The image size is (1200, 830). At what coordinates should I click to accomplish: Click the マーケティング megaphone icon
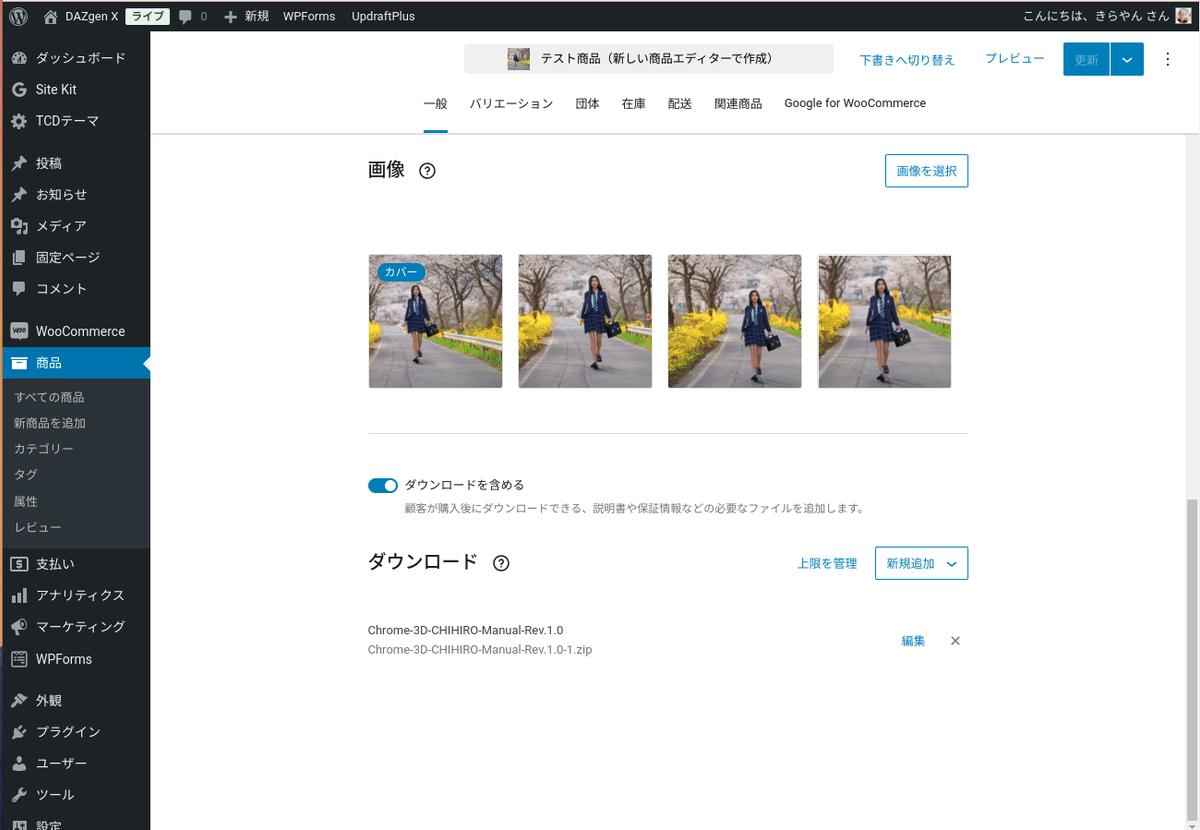19,627
